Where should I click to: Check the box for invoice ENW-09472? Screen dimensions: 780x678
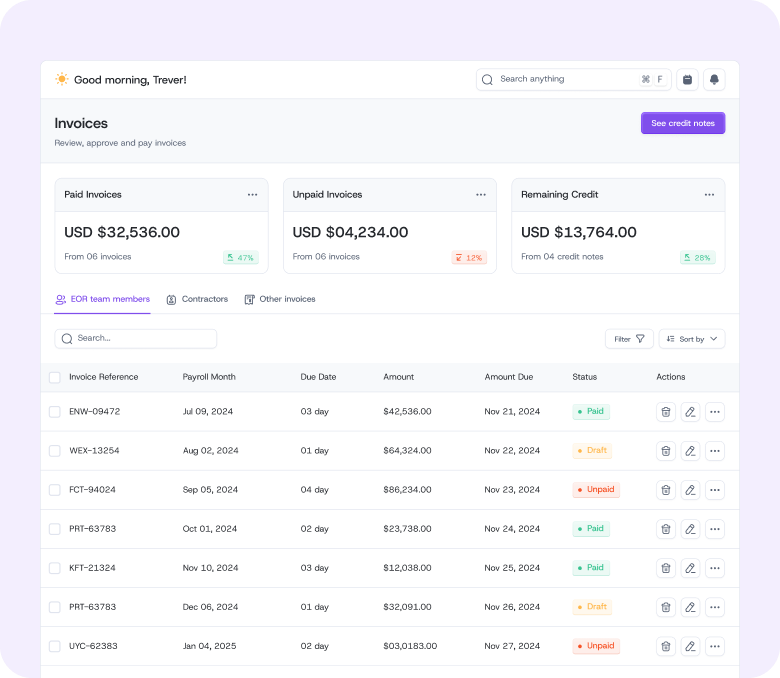(55, 412)
